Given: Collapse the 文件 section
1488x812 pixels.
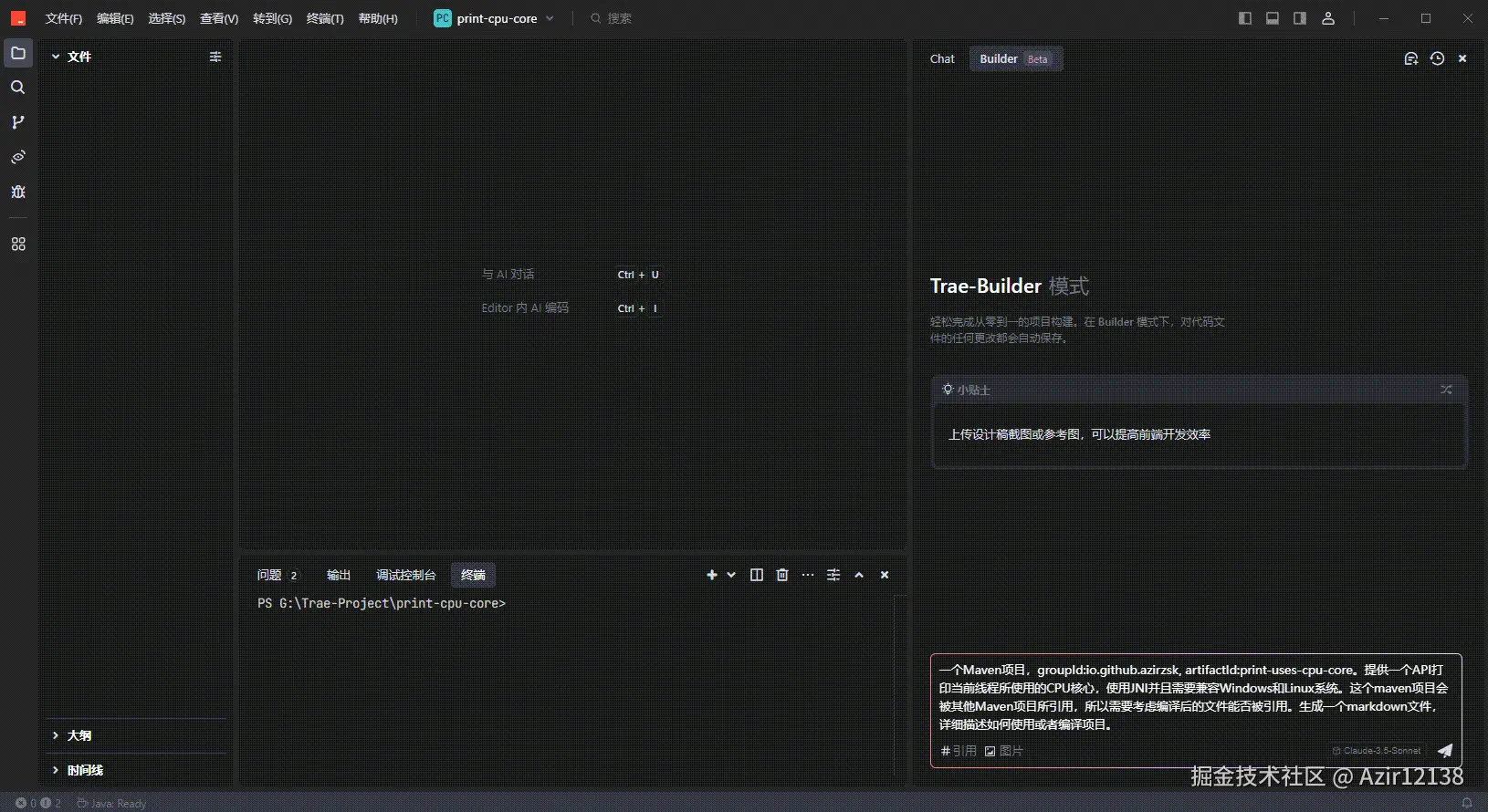Looking at the screenshot, I should tap(56, 57).
